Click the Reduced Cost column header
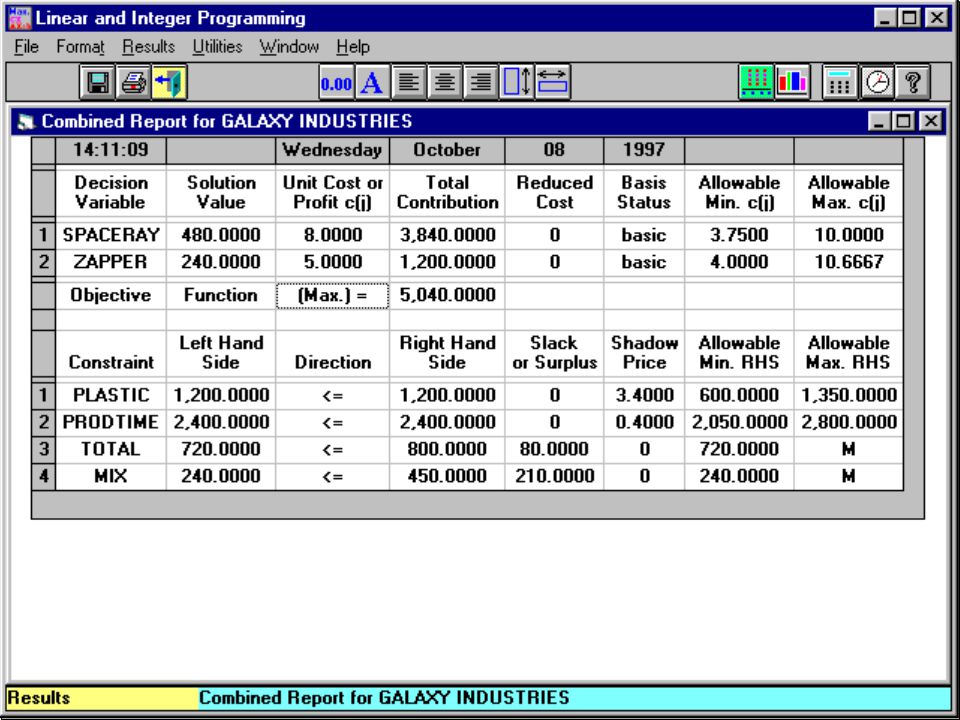The height and width of the screenshot is (720, 960). (554, 192)
